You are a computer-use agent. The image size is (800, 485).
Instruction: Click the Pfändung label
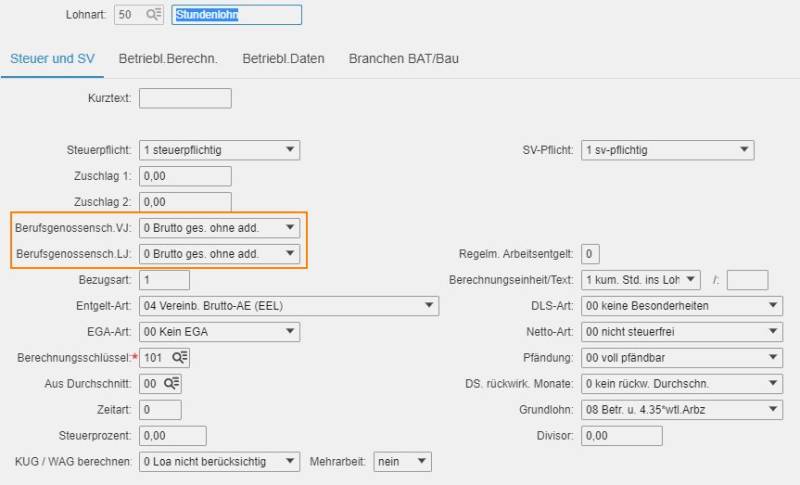pos(548,358)
